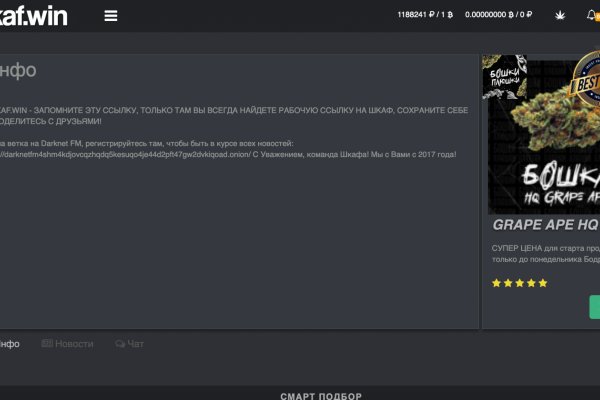Switch to the Чат tab

(x=135, y=344)
